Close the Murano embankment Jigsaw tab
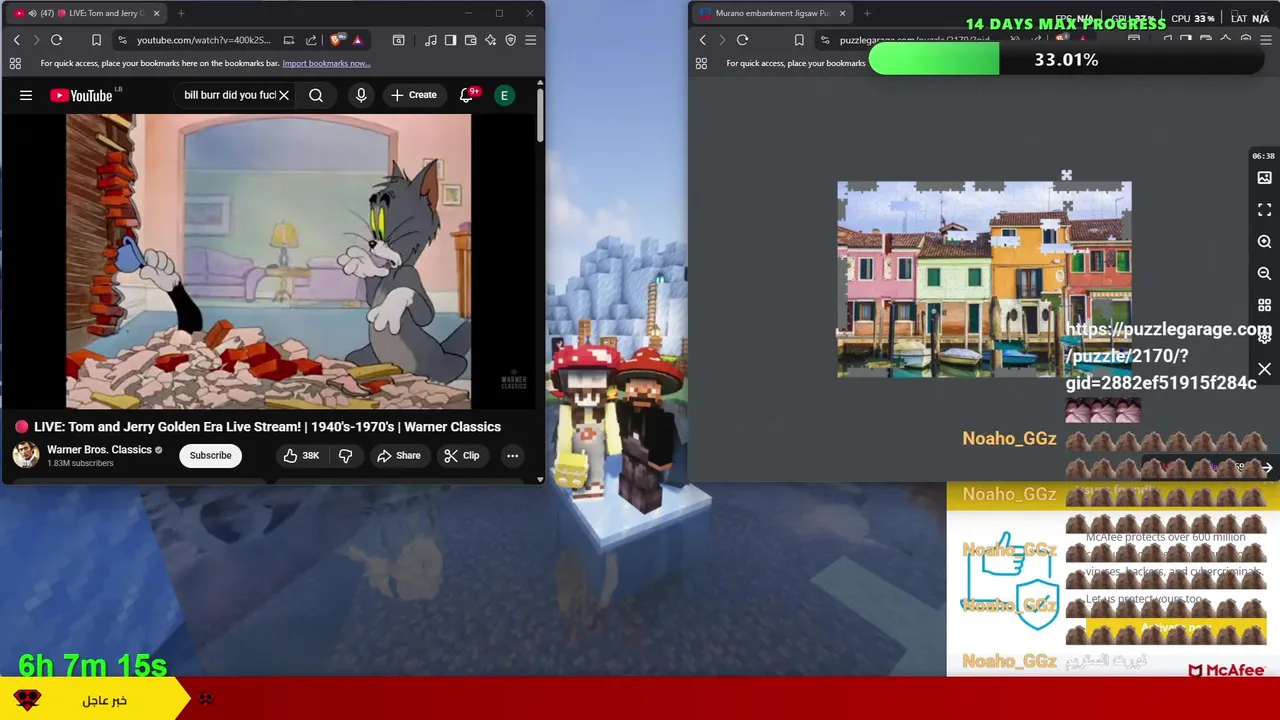Screen dimensions: 1280x720 (842, 13)
